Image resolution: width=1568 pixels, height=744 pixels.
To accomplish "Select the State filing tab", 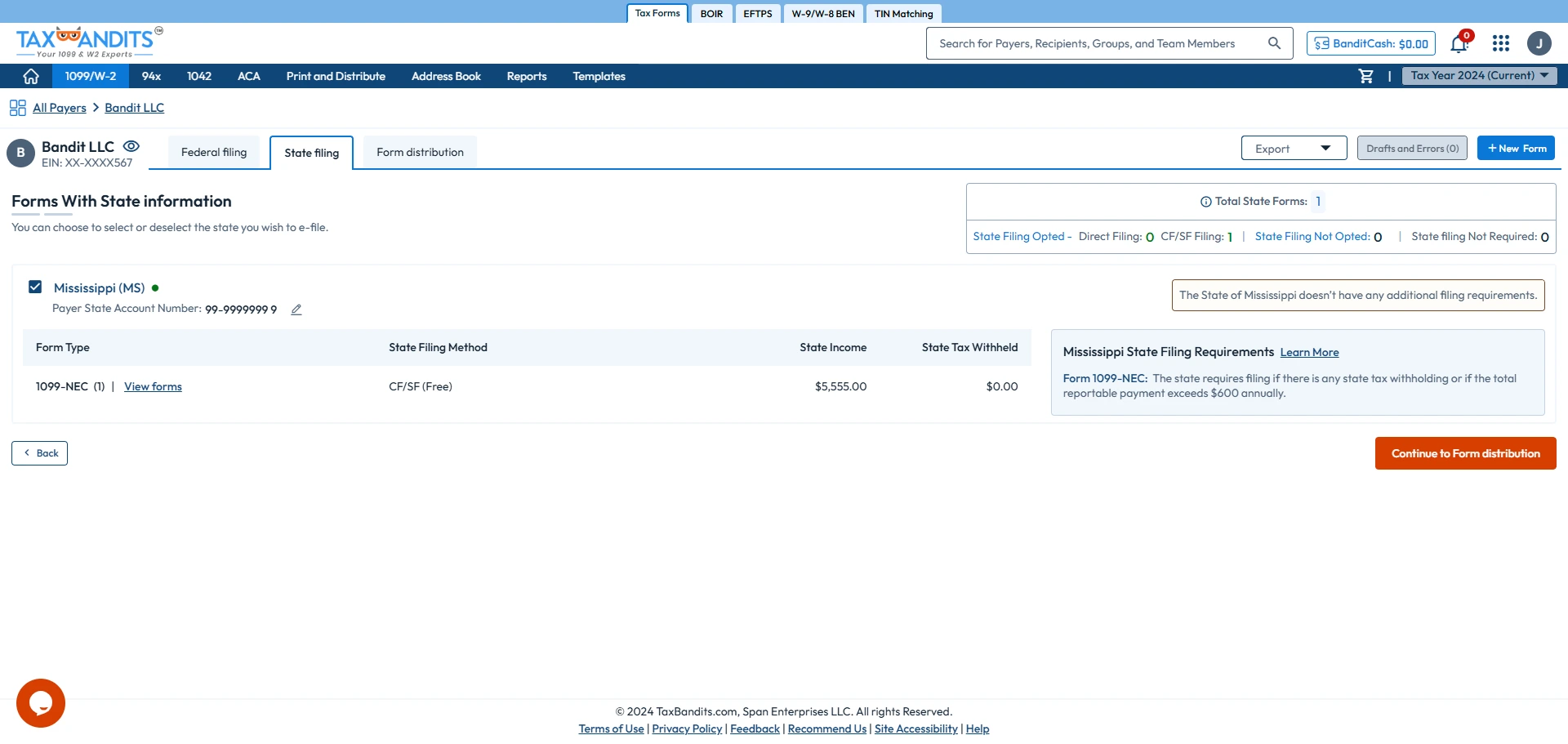I will 311,154.
